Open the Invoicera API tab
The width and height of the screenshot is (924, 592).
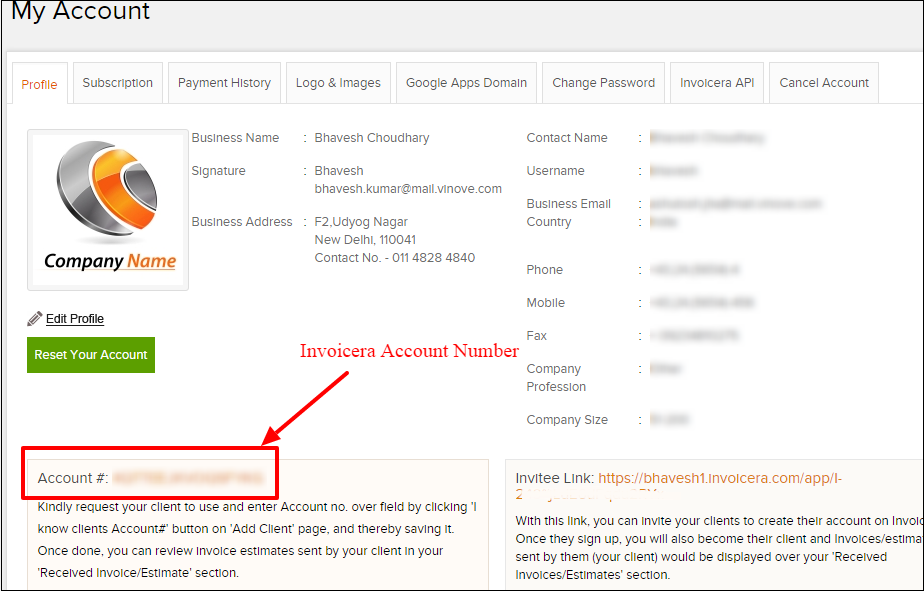tap(717, 82)
